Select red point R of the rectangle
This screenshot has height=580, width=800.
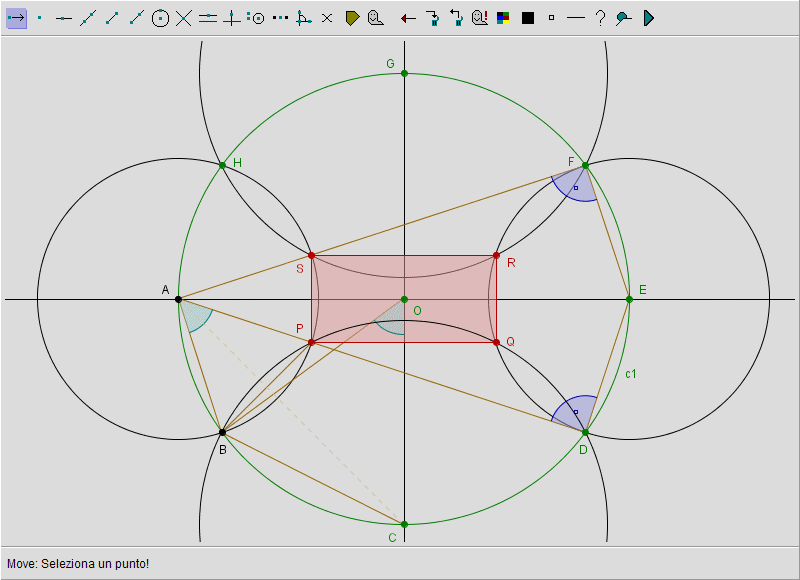pos(496,256)
